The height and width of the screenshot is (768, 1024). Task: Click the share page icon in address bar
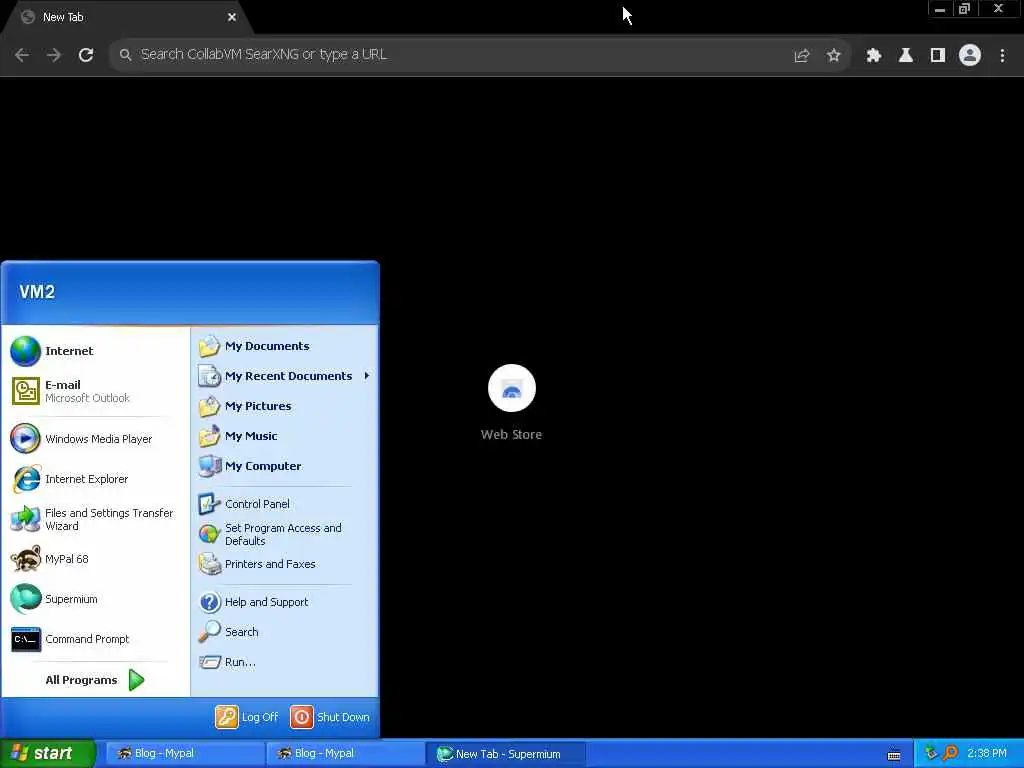(x=801, y=56)
